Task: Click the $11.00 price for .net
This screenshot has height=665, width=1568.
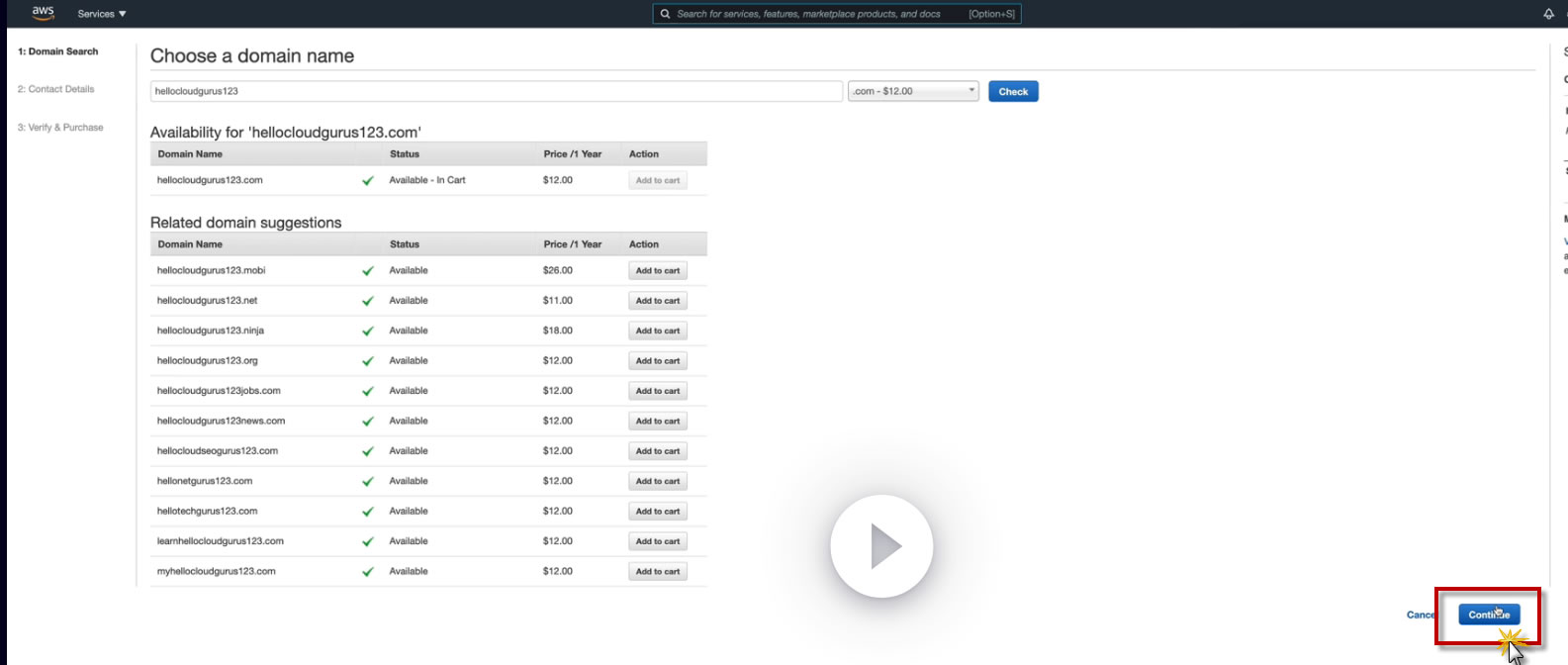Action: pyautogui.click(x=558, y=301)
